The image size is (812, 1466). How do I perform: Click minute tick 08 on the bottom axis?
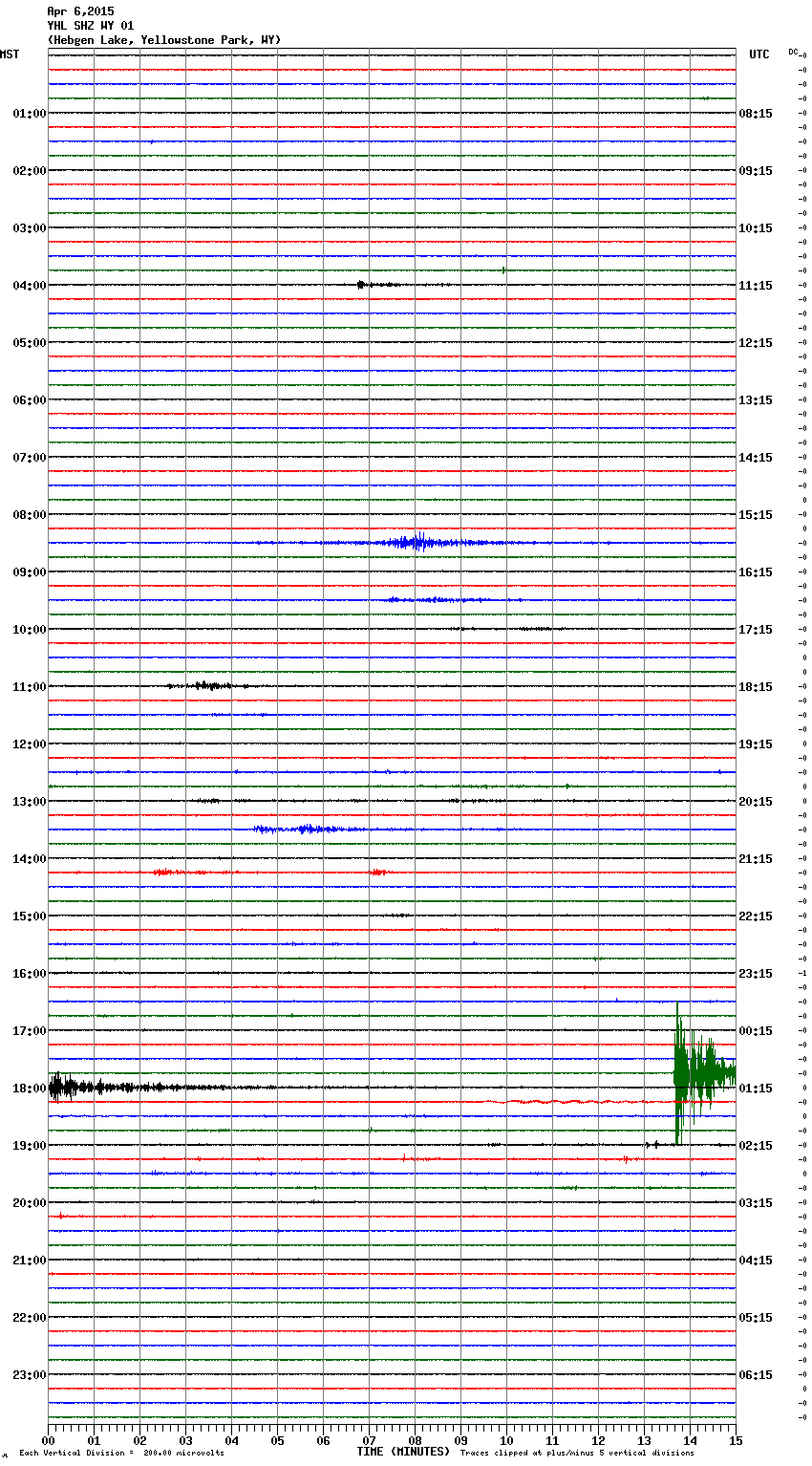415,1440
